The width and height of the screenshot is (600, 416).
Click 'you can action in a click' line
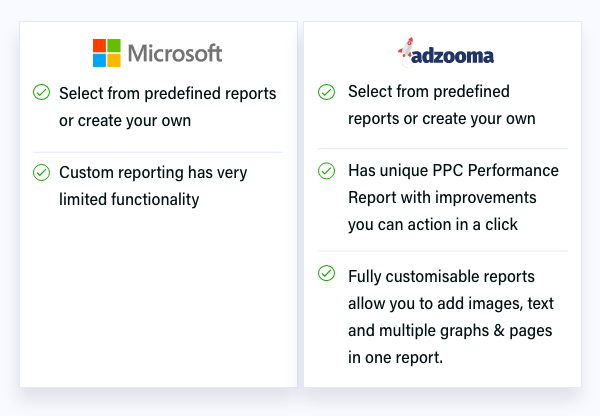pyautogui.click(x=433, y=225)
